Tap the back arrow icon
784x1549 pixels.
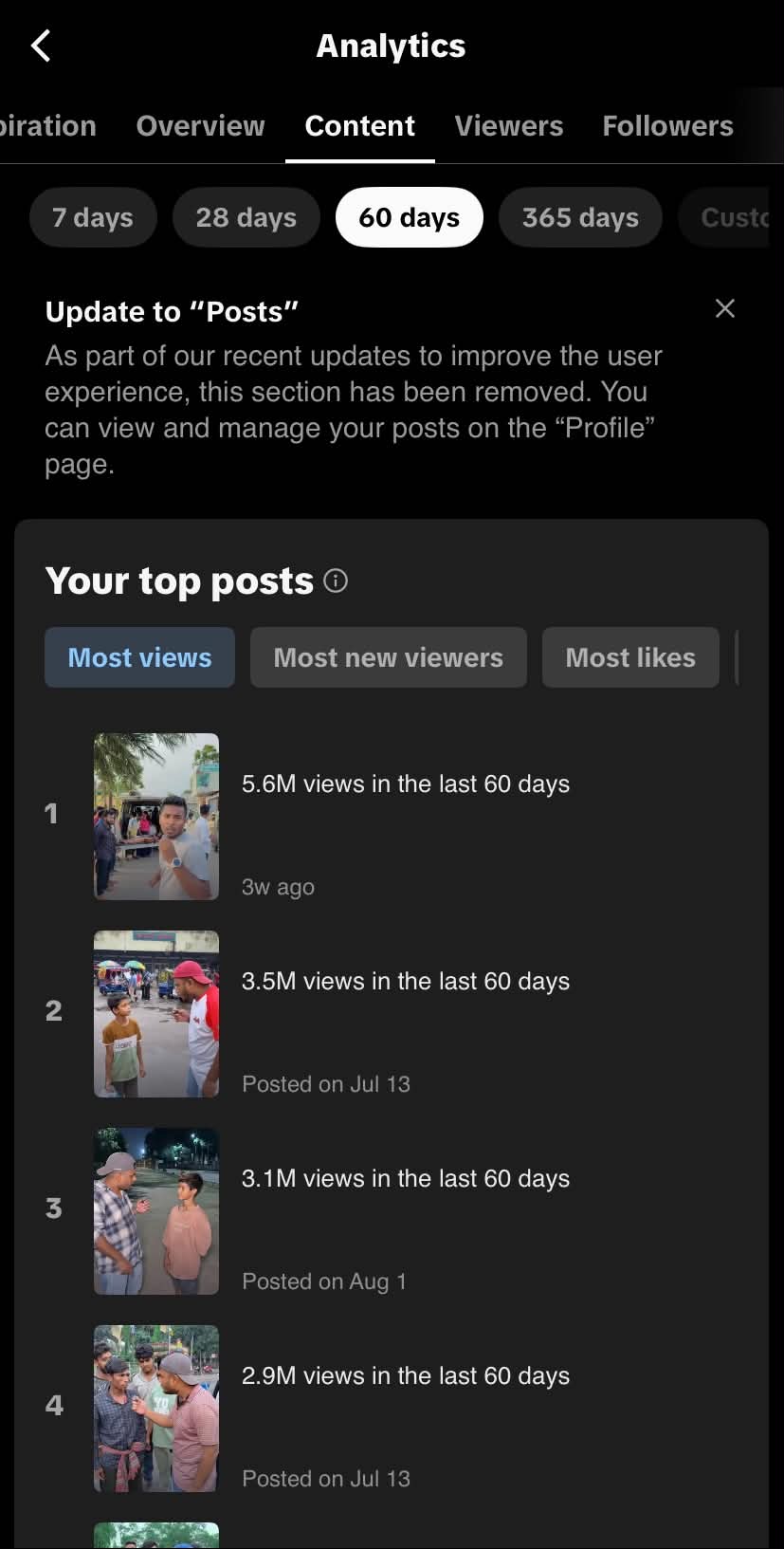(x=41, y=46)
